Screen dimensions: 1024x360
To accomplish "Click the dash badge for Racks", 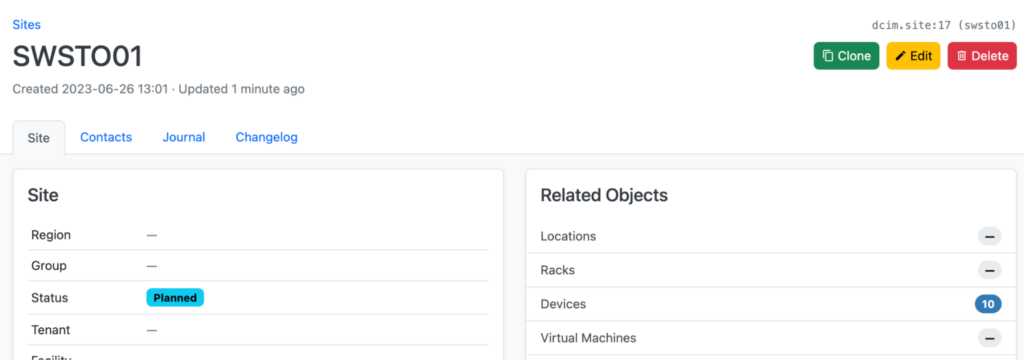I will [989, 270].
